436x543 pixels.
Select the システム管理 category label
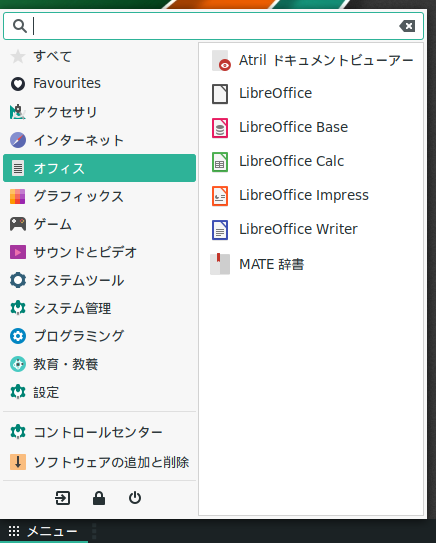[72, 308]
